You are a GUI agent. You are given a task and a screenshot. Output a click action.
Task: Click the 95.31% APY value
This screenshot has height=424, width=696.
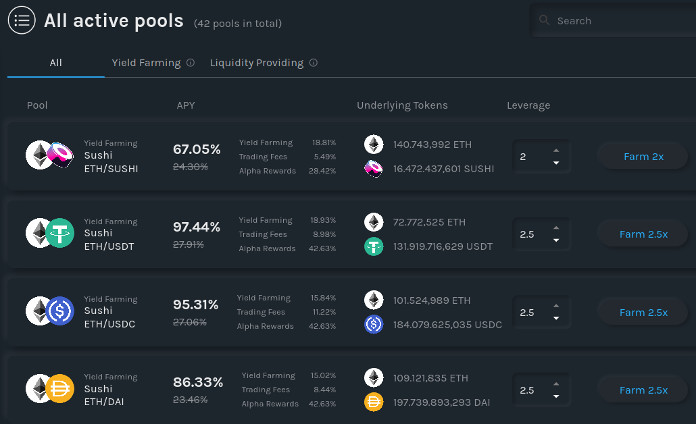click(x=196, y=305)
